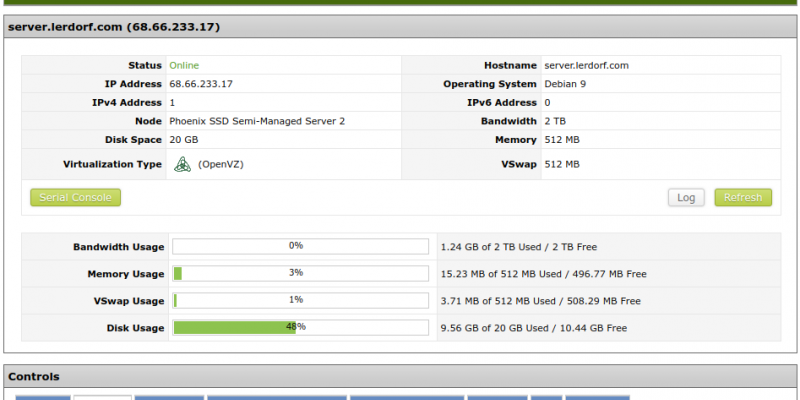Select the leftmost blue tab under Controls
800x400 pixels.
pyautogui.click(x=43, y=397)
